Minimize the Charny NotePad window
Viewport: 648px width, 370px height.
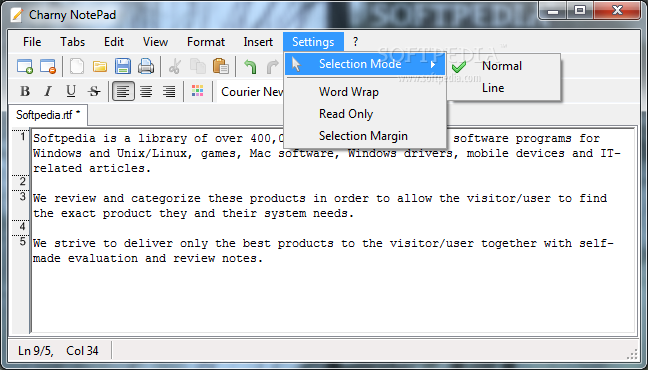click(553, 10)
